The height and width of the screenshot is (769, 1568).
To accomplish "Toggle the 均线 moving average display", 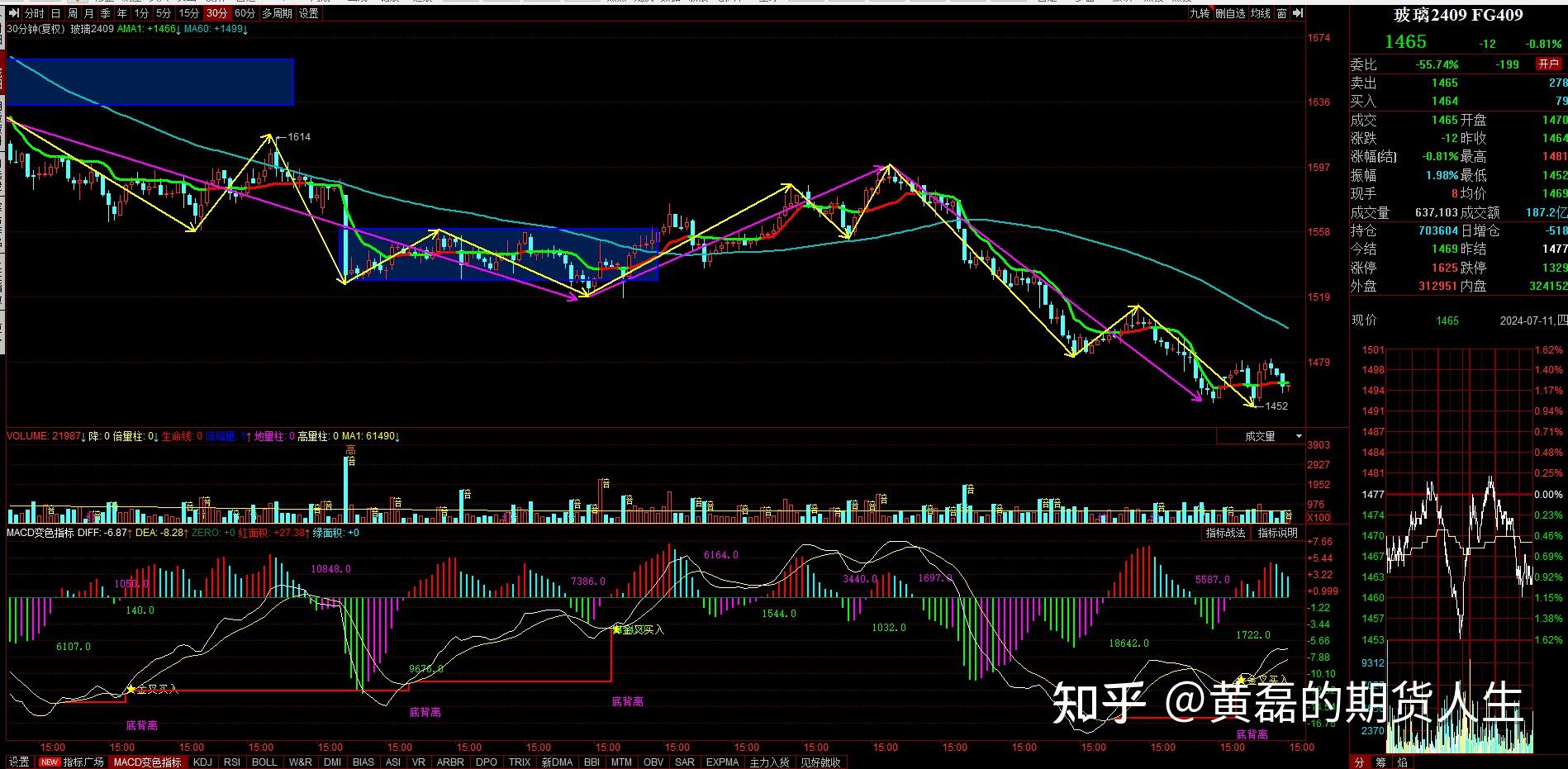I will (1260, 14).
